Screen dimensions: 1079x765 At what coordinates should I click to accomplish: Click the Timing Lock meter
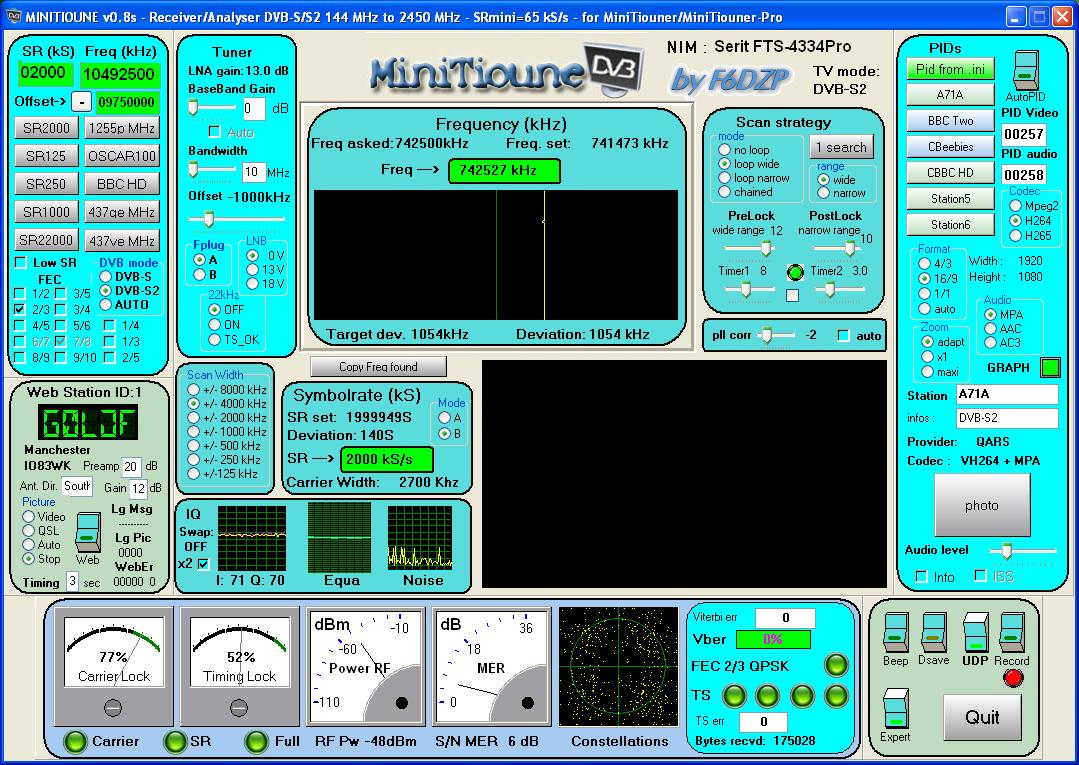tap(239, 667)
